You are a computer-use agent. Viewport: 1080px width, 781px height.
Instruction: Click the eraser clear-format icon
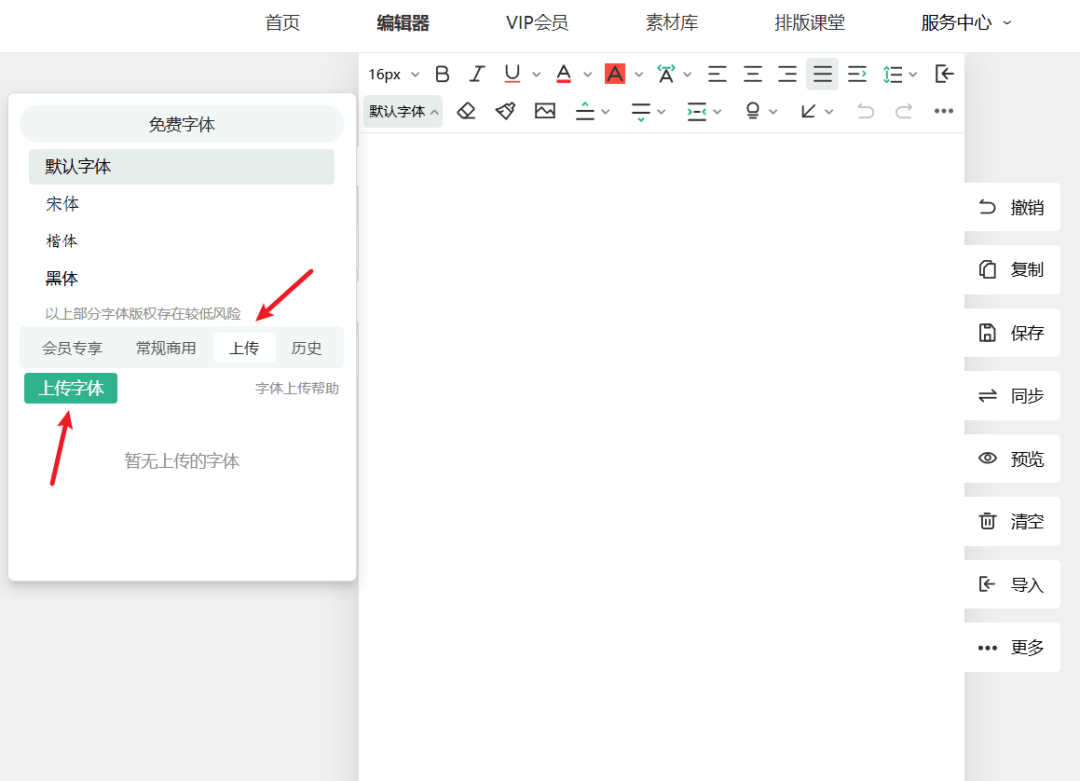(466, 111)
